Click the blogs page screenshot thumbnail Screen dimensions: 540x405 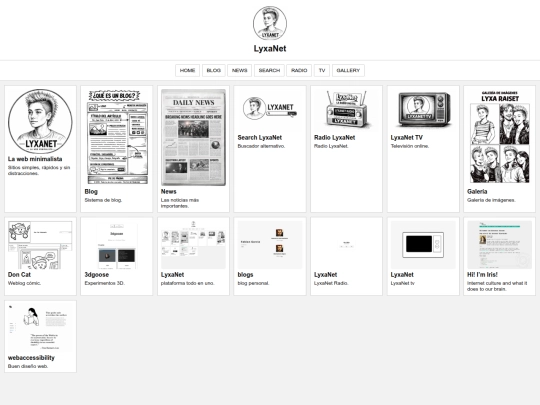[x=270, y=245]
